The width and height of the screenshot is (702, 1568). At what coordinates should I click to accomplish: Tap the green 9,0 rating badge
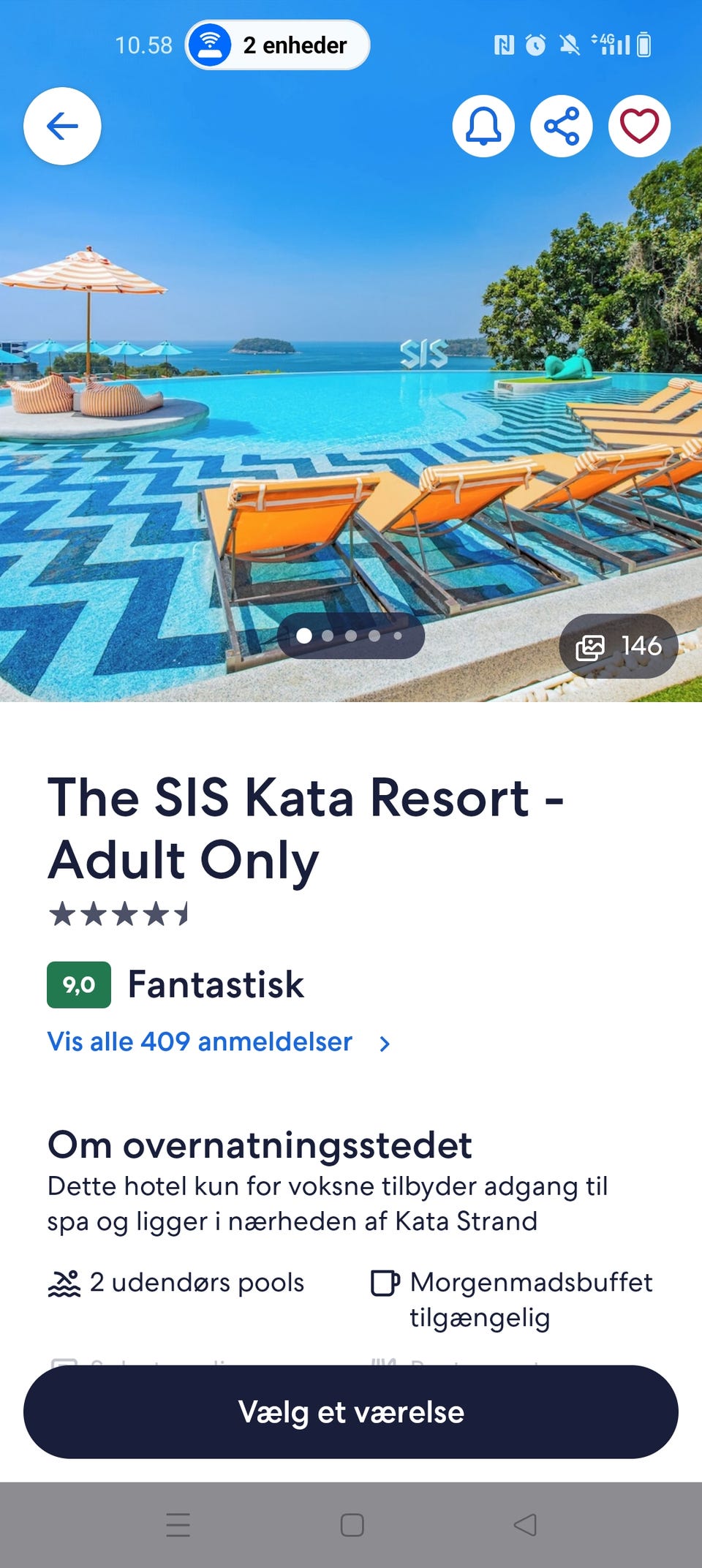79,985
